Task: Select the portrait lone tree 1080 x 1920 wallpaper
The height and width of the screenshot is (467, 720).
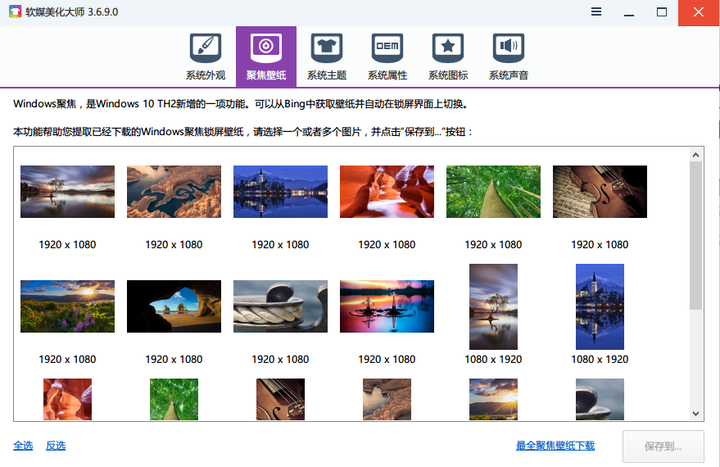Action: click(494, 307)
